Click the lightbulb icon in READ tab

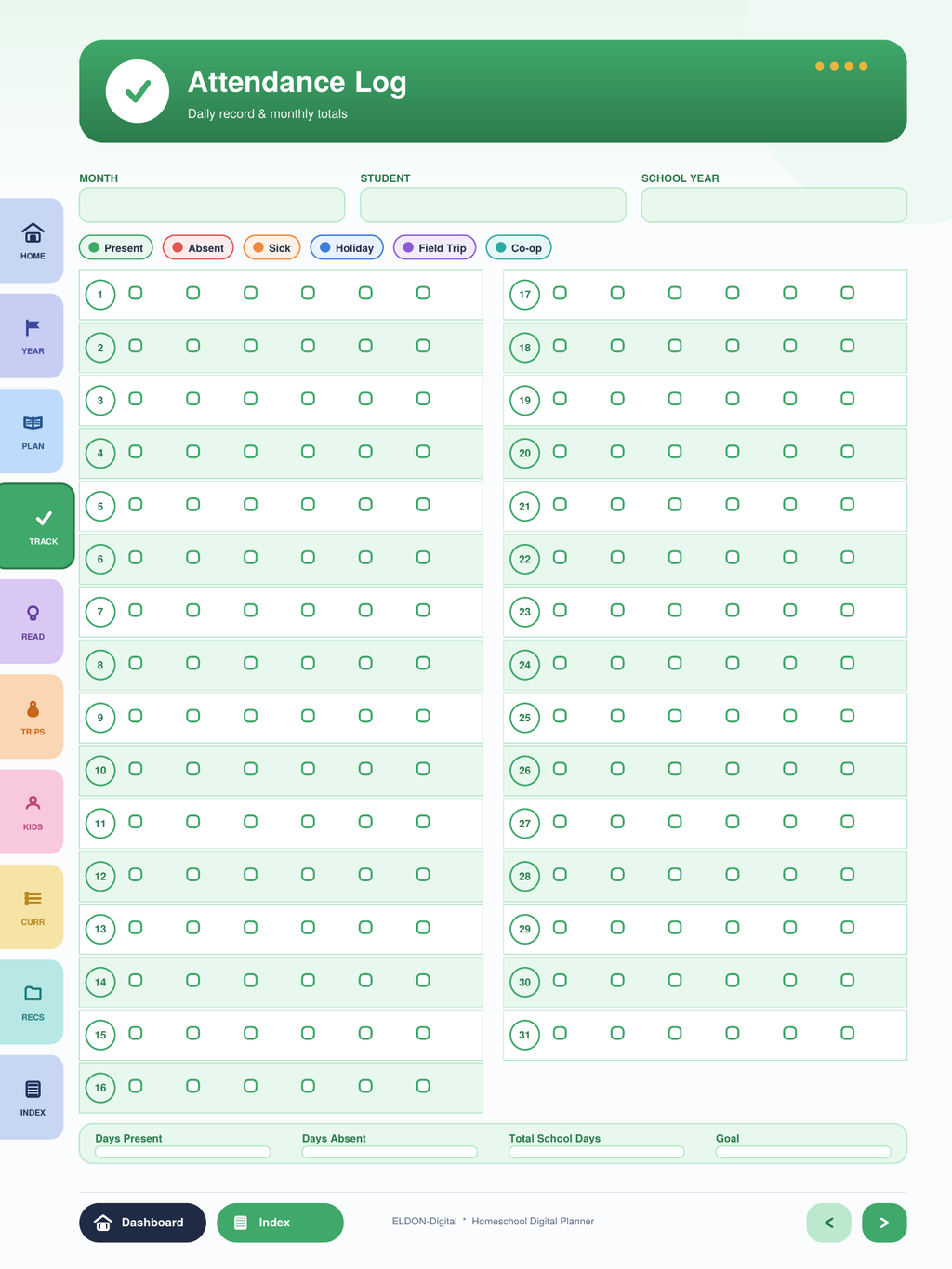click(x=33, y=613)
